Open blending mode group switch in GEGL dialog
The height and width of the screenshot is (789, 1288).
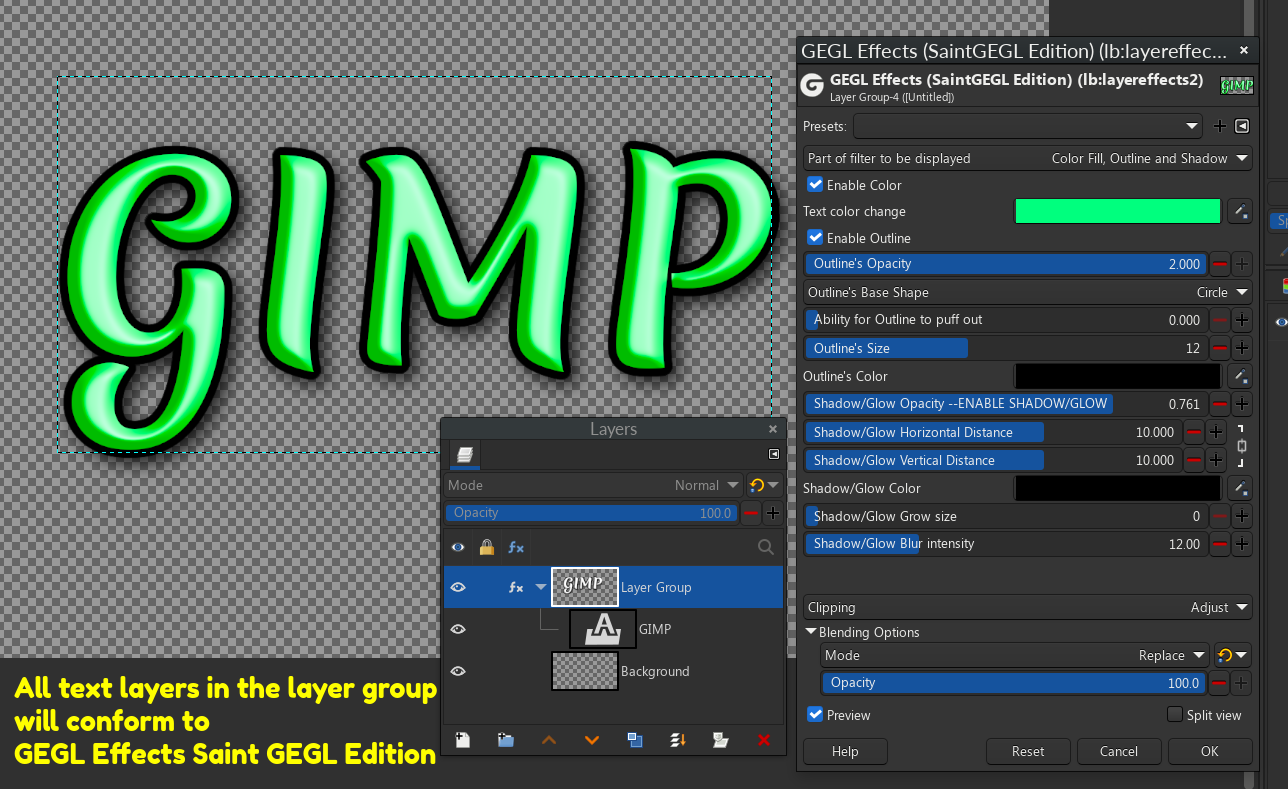[1233, 655]
